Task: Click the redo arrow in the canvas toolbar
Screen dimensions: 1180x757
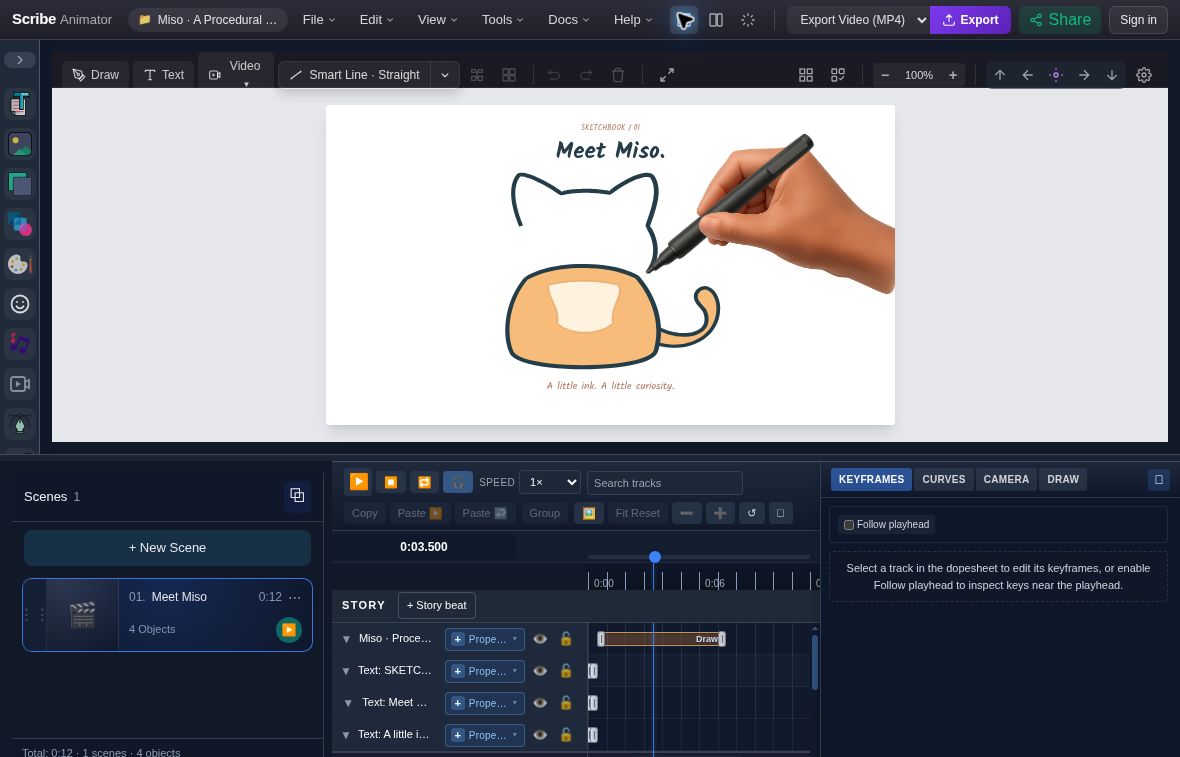Action: (585, 74)
